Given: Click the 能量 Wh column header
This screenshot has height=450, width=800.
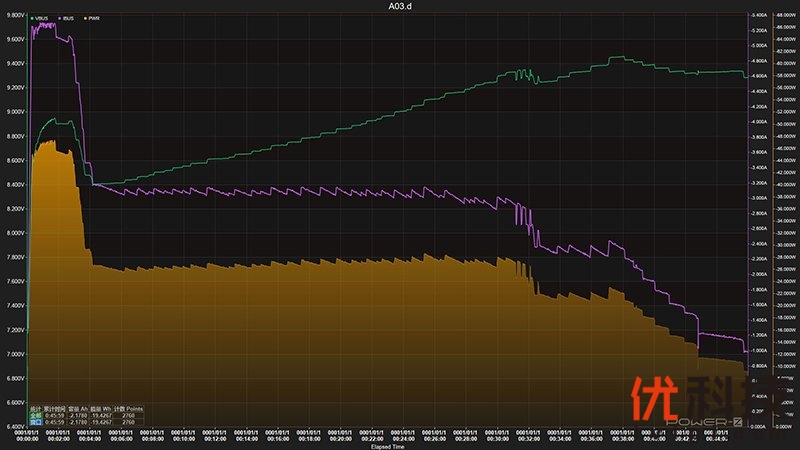Looking at the screenshot, I should (102, 408).
